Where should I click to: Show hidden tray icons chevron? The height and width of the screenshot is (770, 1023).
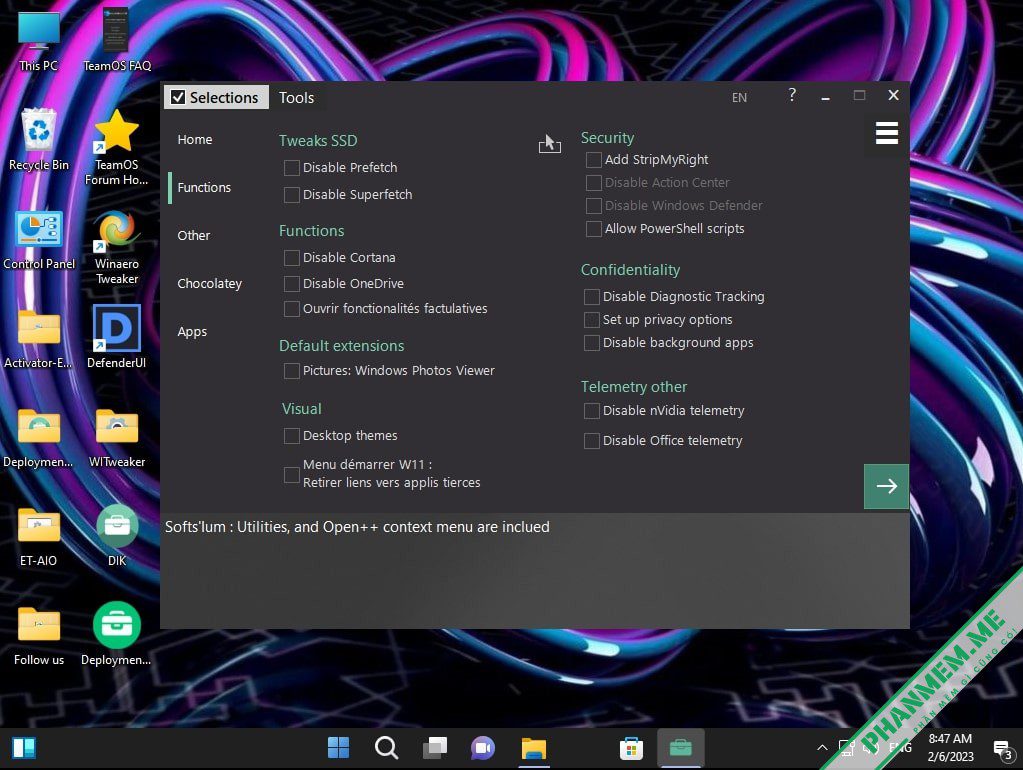[x=822, y=748]
